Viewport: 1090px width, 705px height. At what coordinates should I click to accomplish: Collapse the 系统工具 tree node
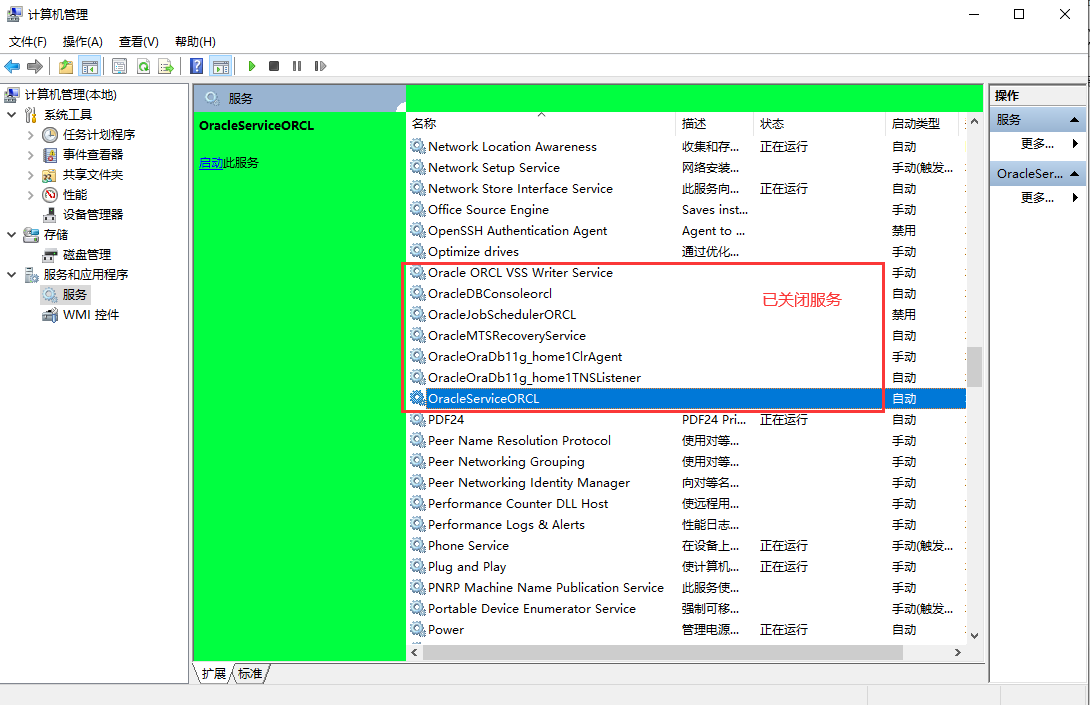[x=12, y=115]
